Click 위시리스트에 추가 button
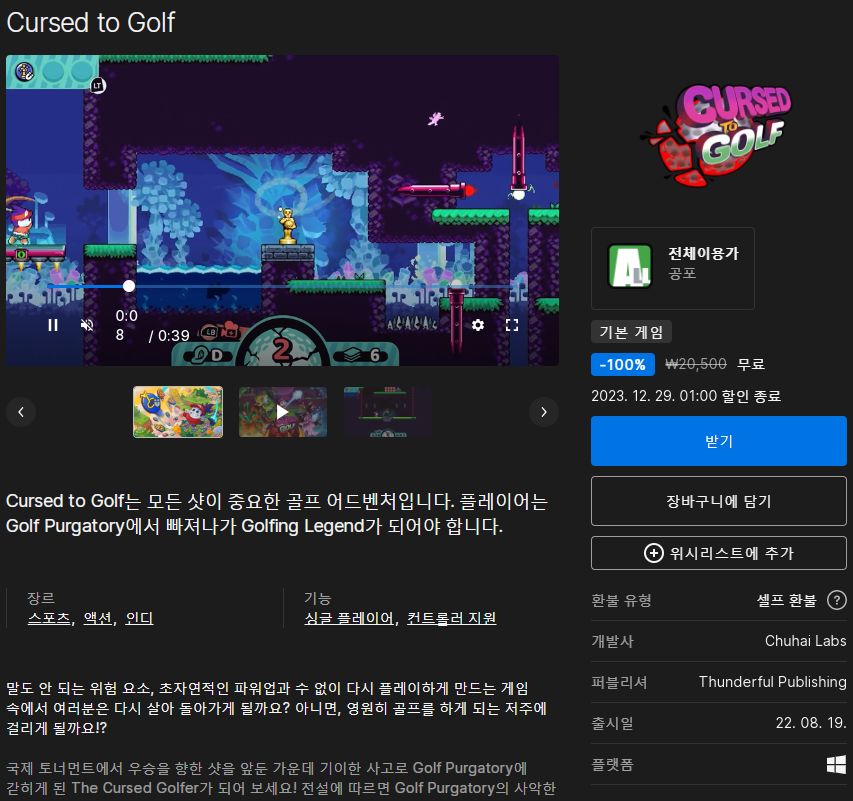This screenshot has height=801, width=853. (x=719, y=553)
